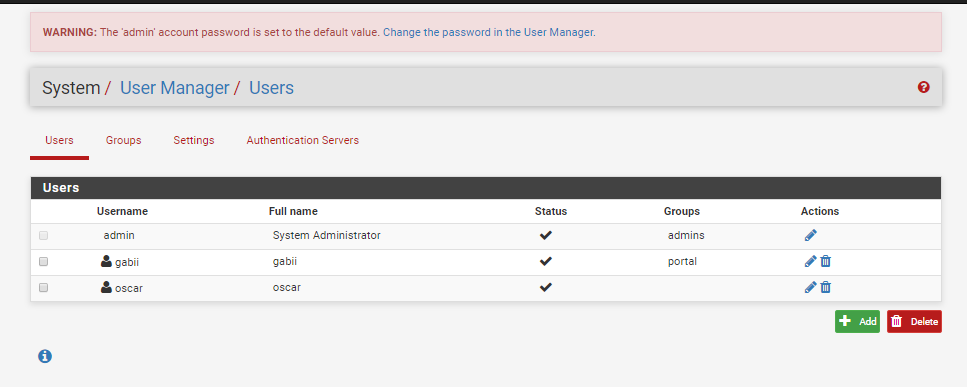
Task: Follow the change password link in warning
Action: coord(489,32)
